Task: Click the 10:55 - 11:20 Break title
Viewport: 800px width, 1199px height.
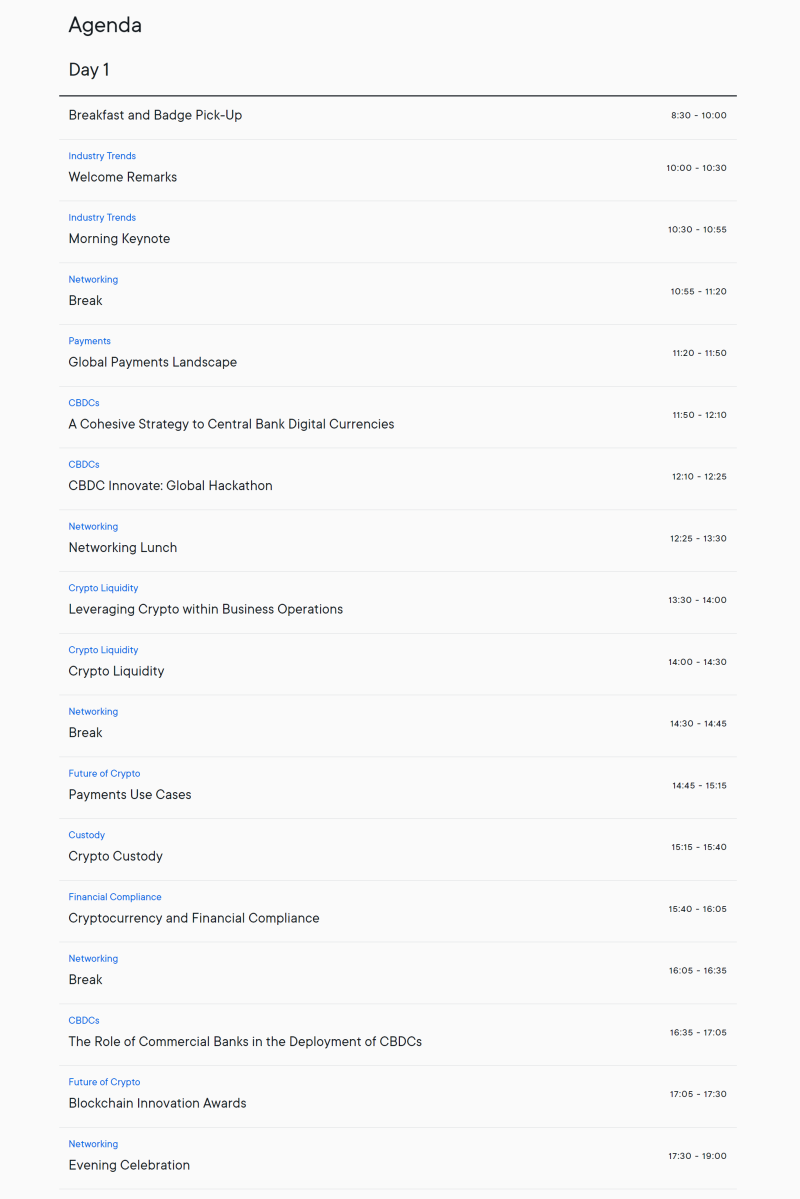Action: (x=85, y=301)
